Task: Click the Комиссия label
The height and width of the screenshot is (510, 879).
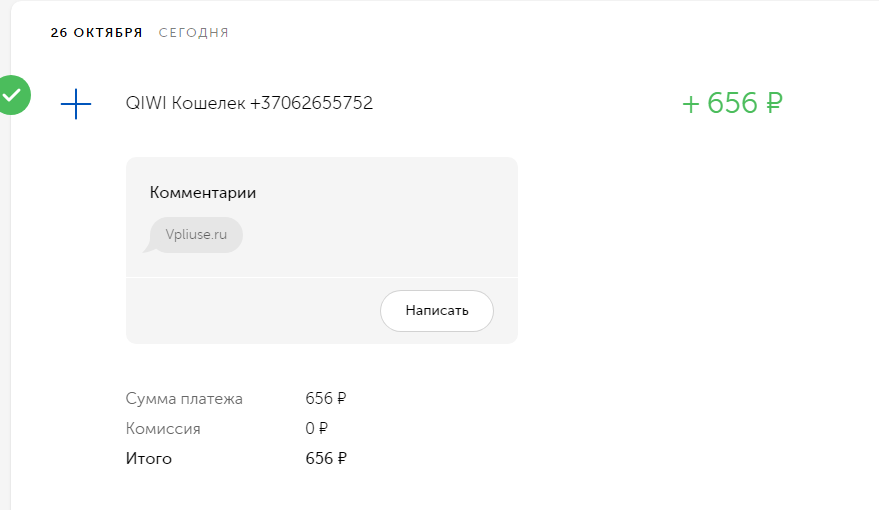Action: point(163,429)
